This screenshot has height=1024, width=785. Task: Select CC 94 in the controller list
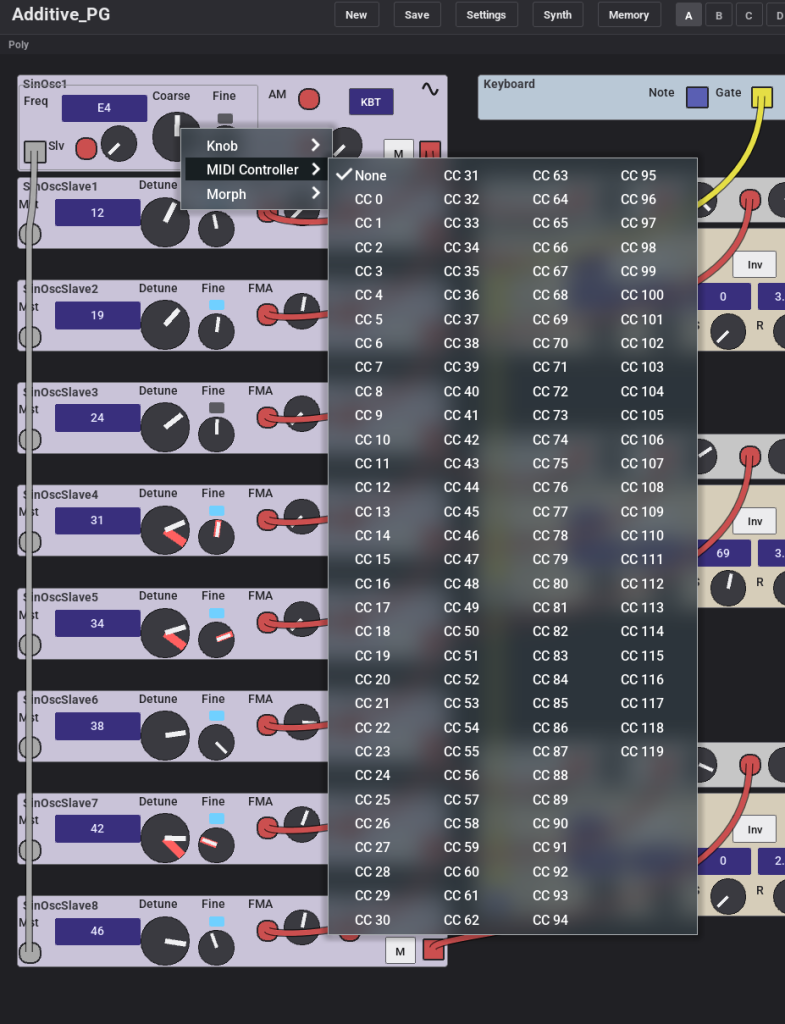(550, 920)
